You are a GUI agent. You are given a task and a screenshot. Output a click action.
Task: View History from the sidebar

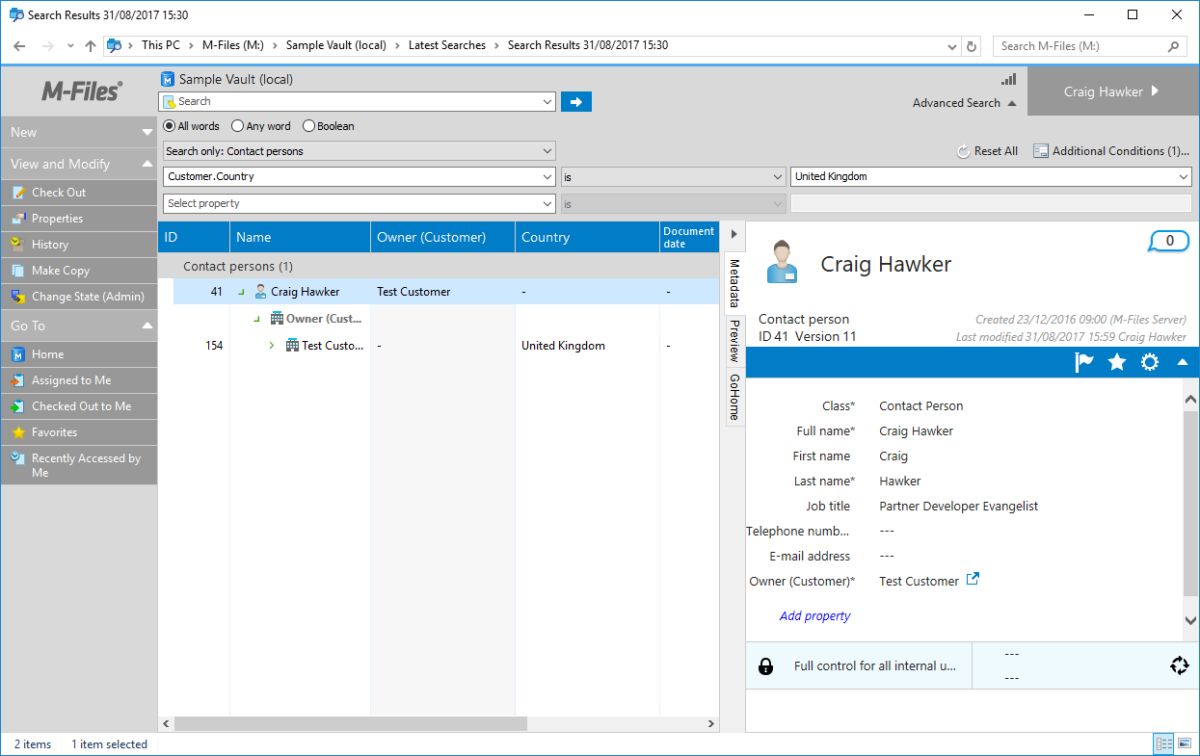click(78, 244)
